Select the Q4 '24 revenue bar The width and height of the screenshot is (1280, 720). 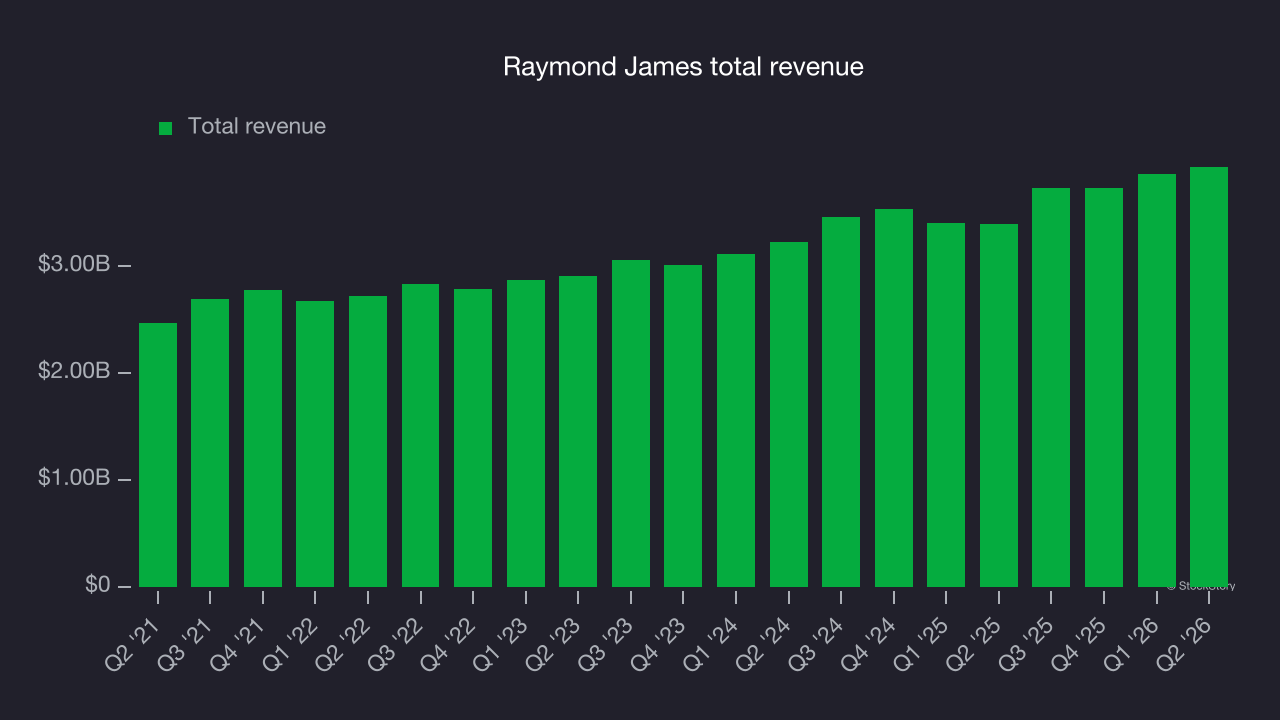pyautogui.click(x=894, y=398)
